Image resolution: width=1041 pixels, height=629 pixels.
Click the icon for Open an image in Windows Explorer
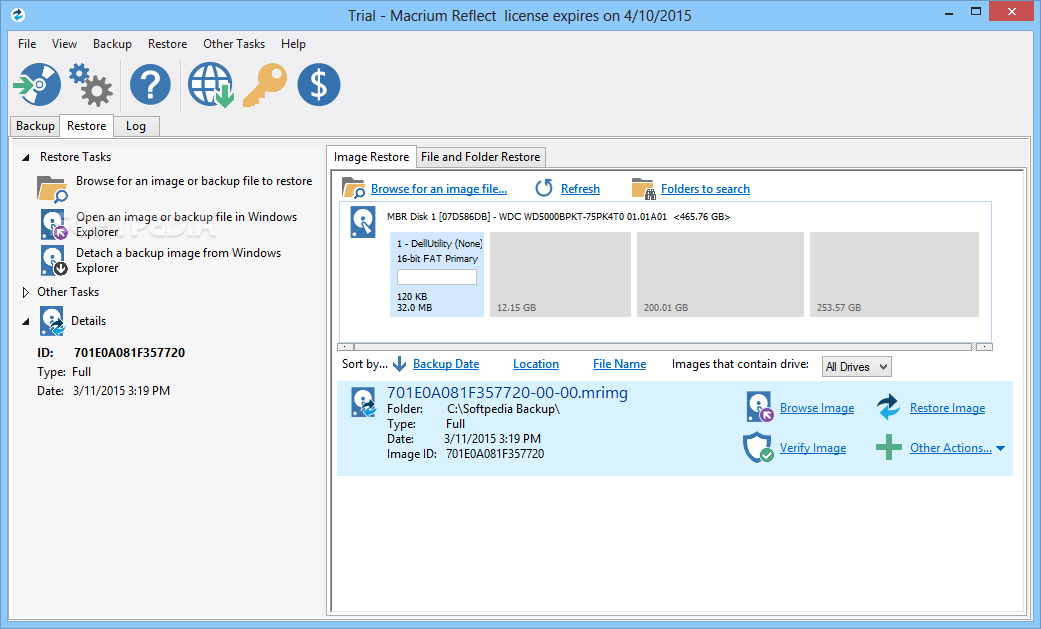pos(53,225)
